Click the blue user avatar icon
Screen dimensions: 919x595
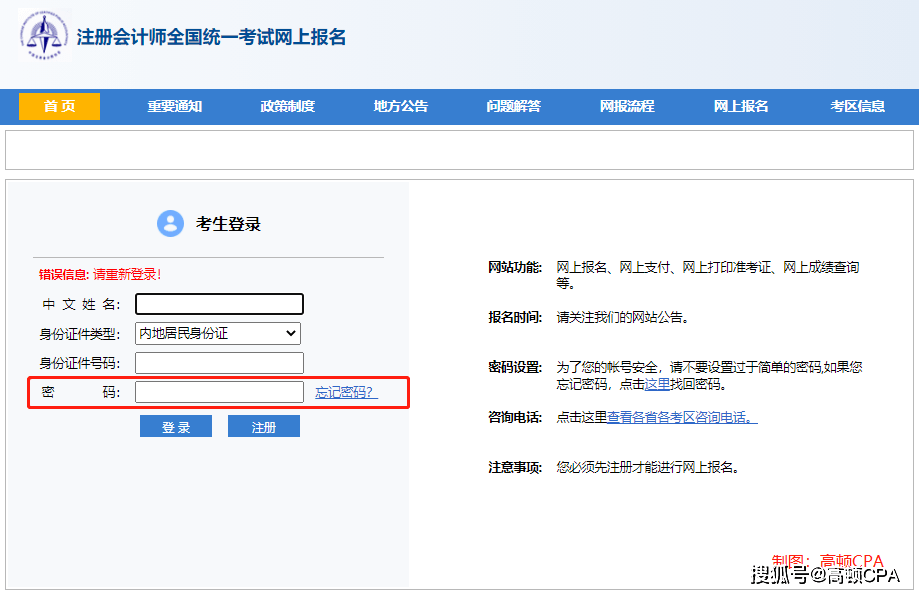coord(171,224)
